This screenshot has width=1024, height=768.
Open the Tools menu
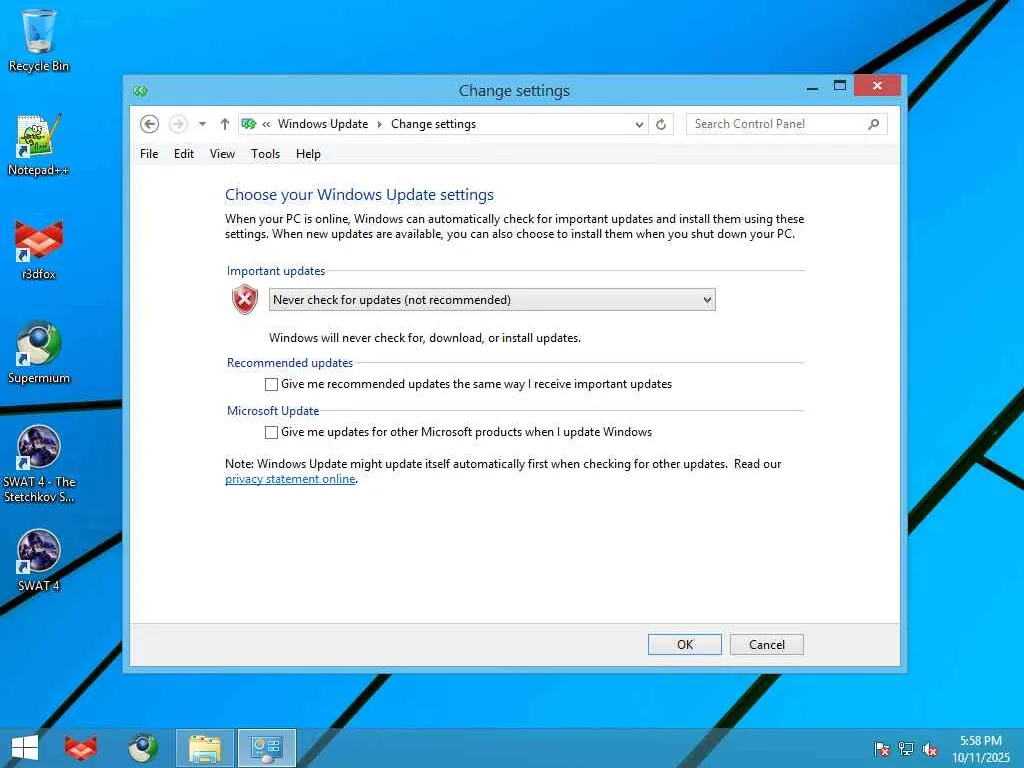coord(265,154)
